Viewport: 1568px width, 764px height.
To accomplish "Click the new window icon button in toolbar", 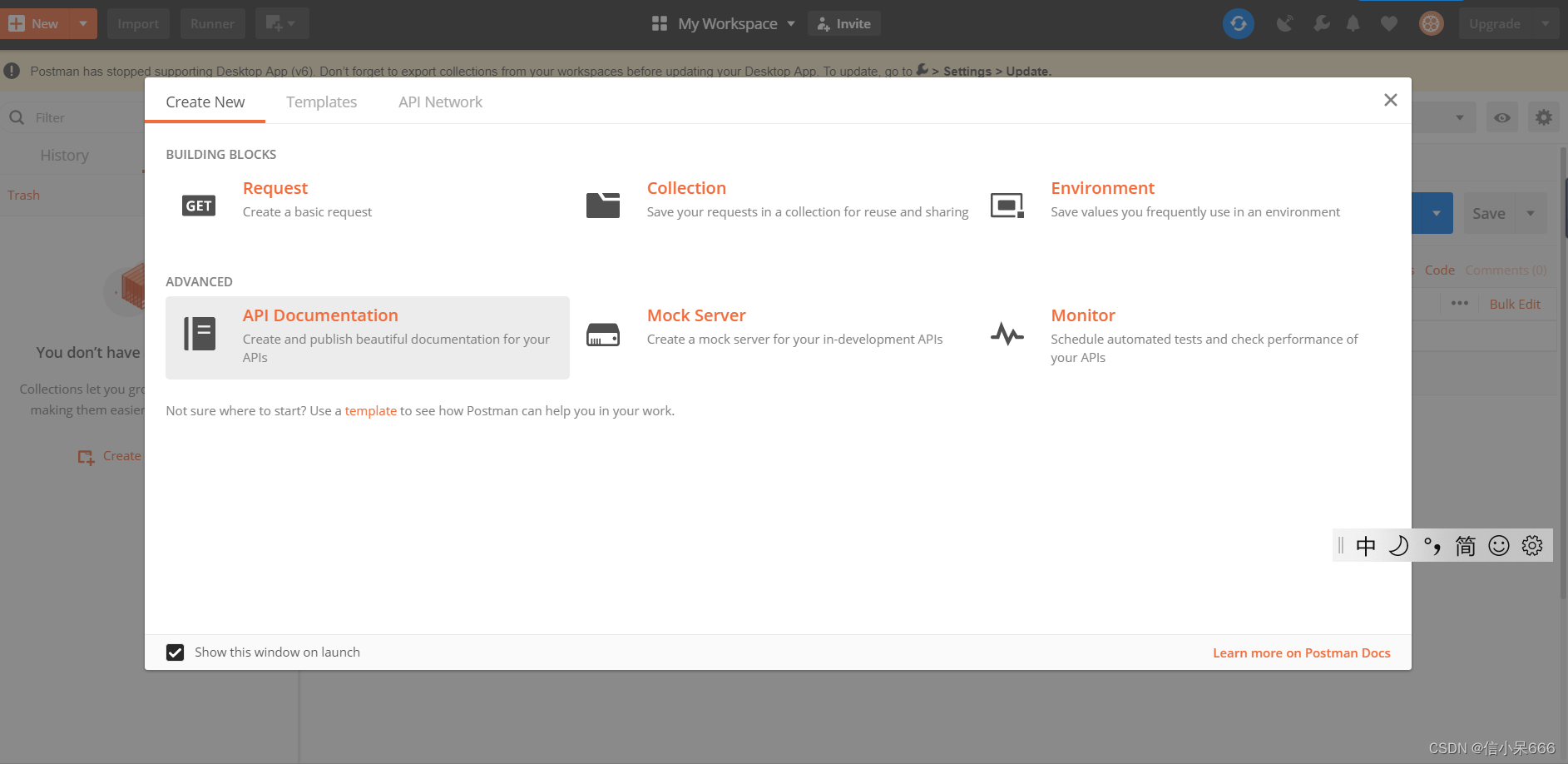I will (282, 23).
